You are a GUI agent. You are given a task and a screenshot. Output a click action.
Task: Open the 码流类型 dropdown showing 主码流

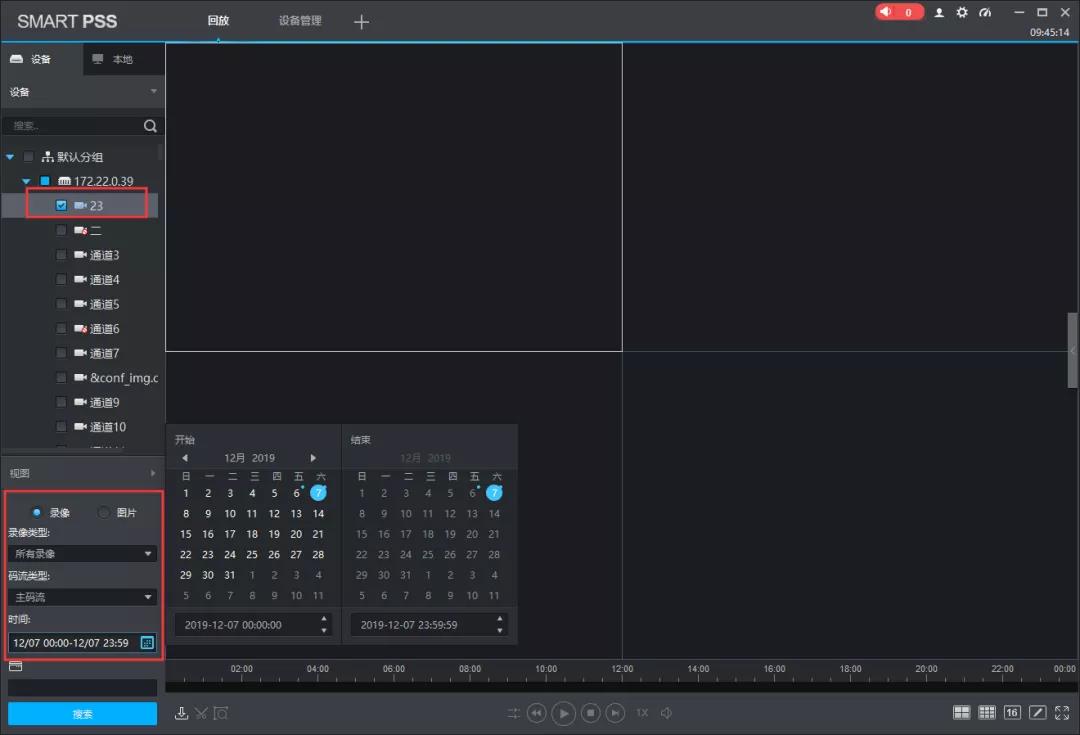click(82, 597)
